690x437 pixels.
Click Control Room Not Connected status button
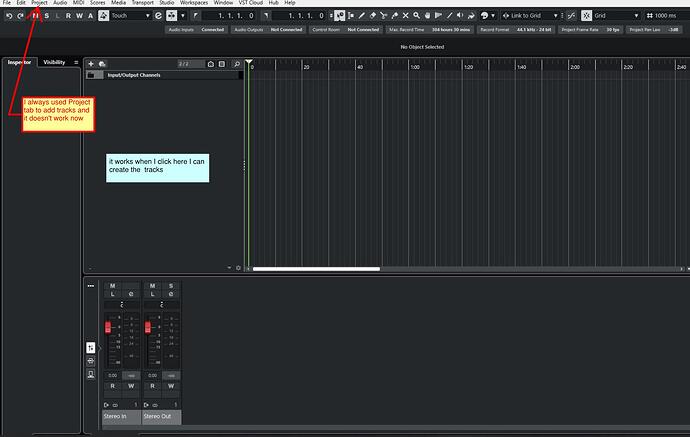(345, 29)
